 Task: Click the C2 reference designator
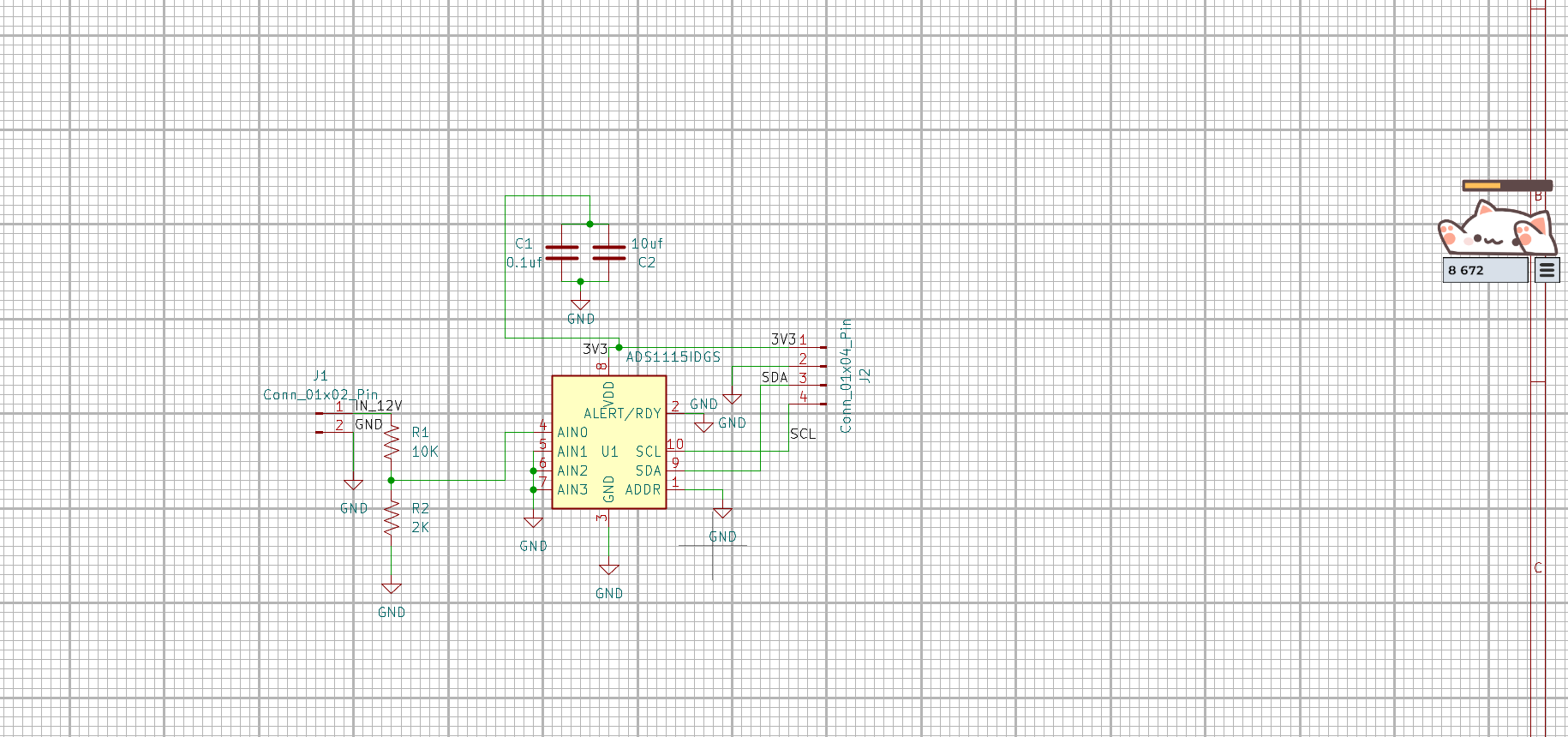(647, 262)
